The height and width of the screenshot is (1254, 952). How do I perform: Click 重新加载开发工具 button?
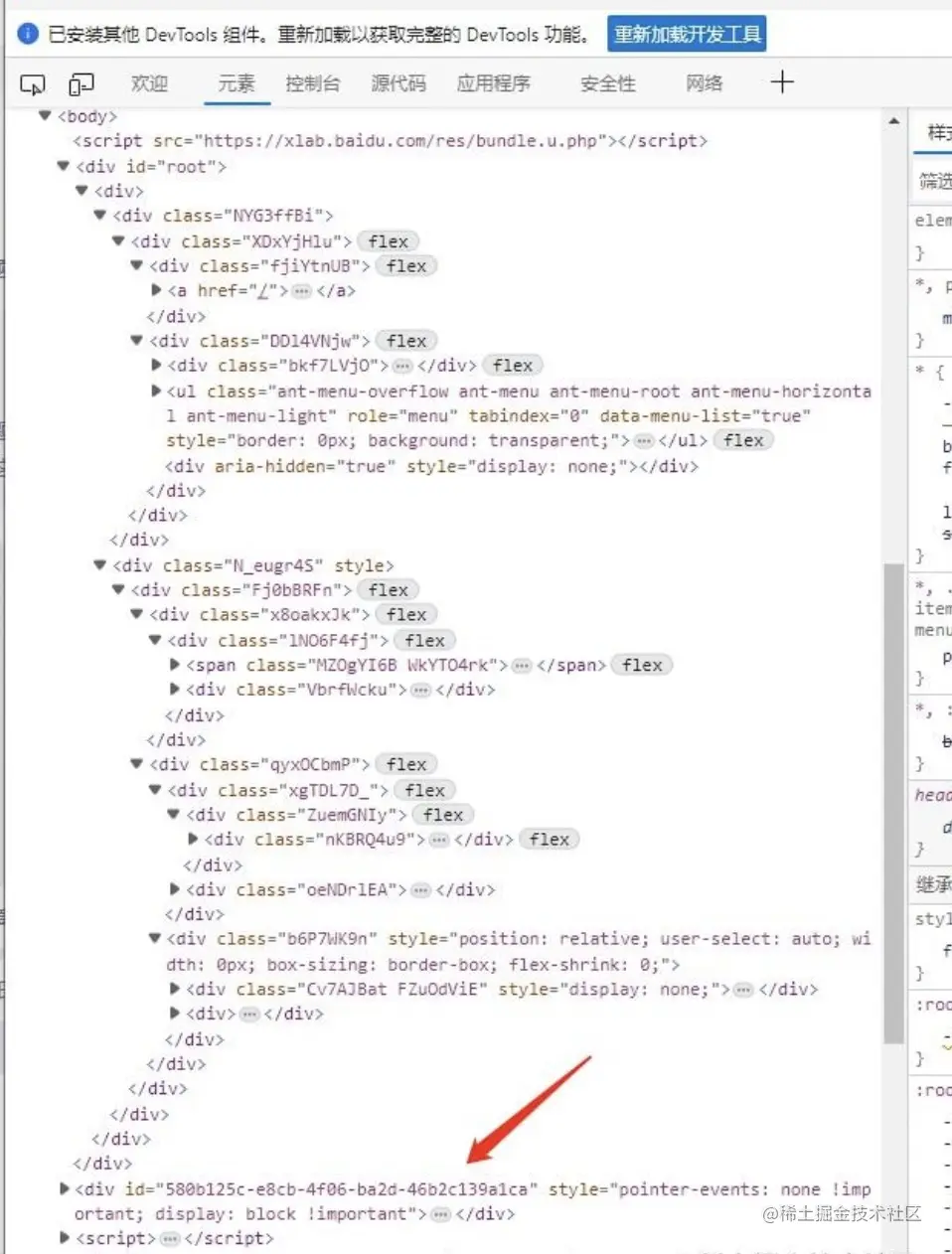(687, 35)
